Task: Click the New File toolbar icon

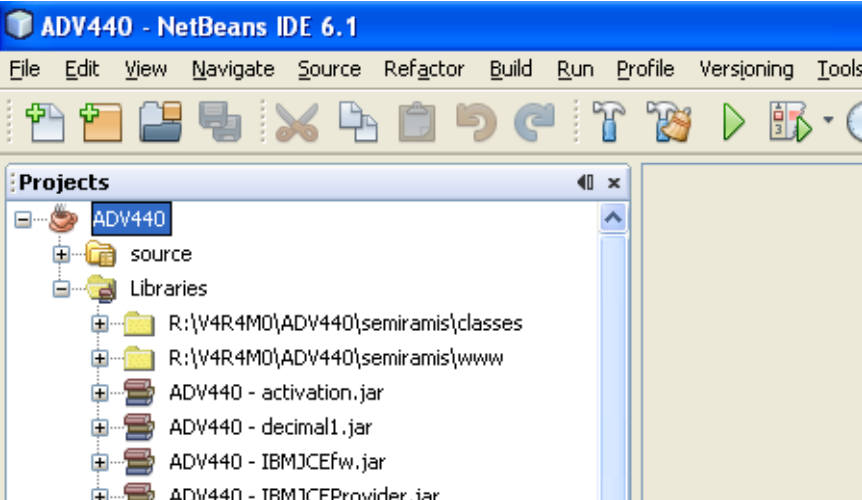Action: 43,123
